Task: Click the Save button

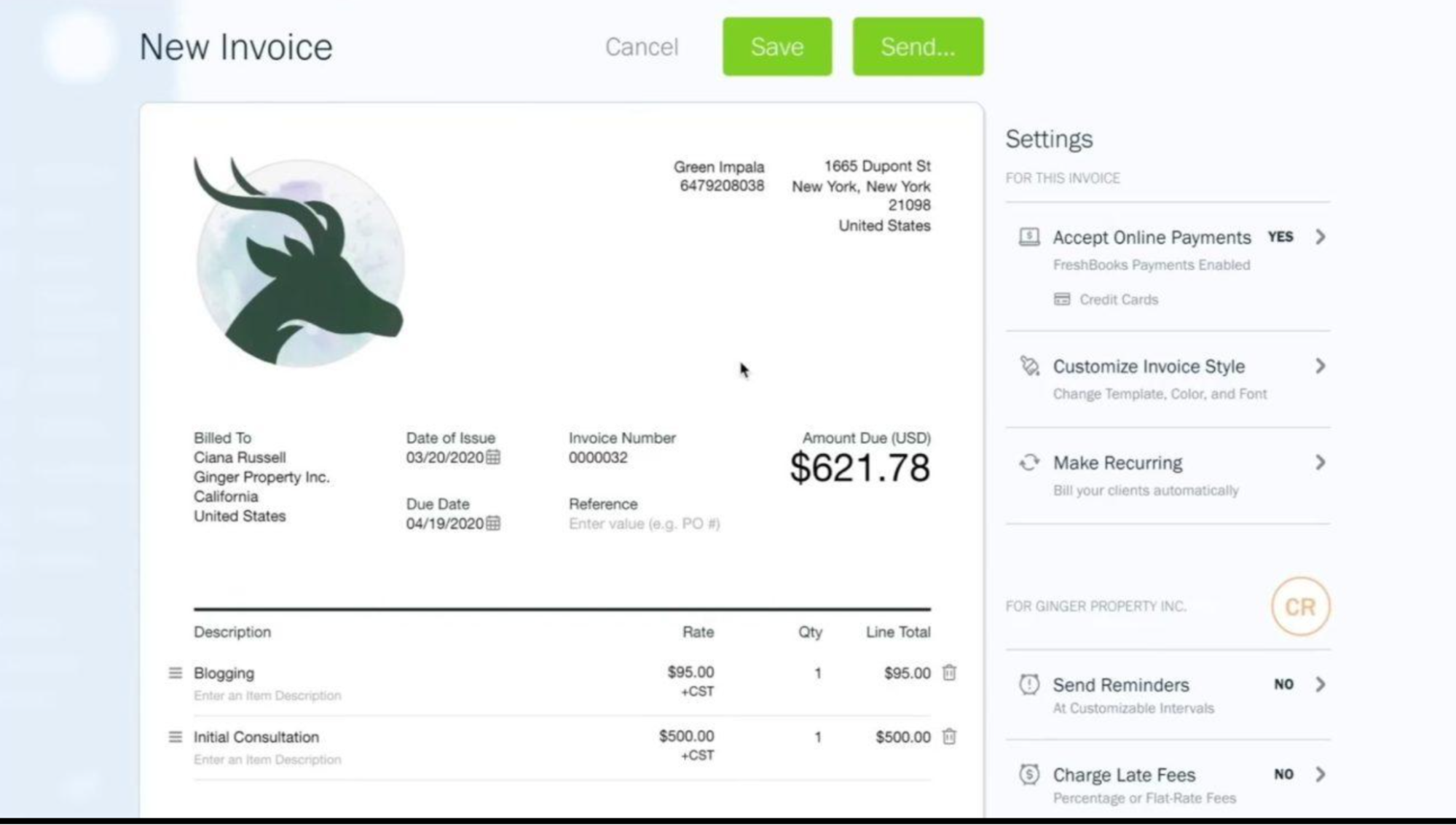Action: (x=777, y=47)
